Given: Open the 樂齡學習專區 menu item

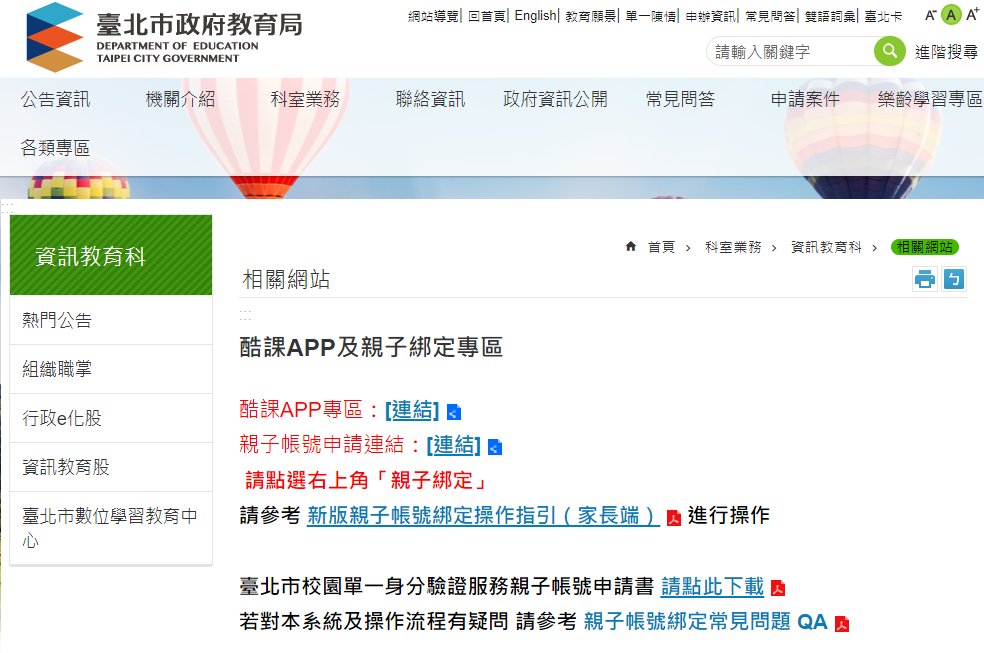Looking at the screenshot, I should (x=929, y=99).
